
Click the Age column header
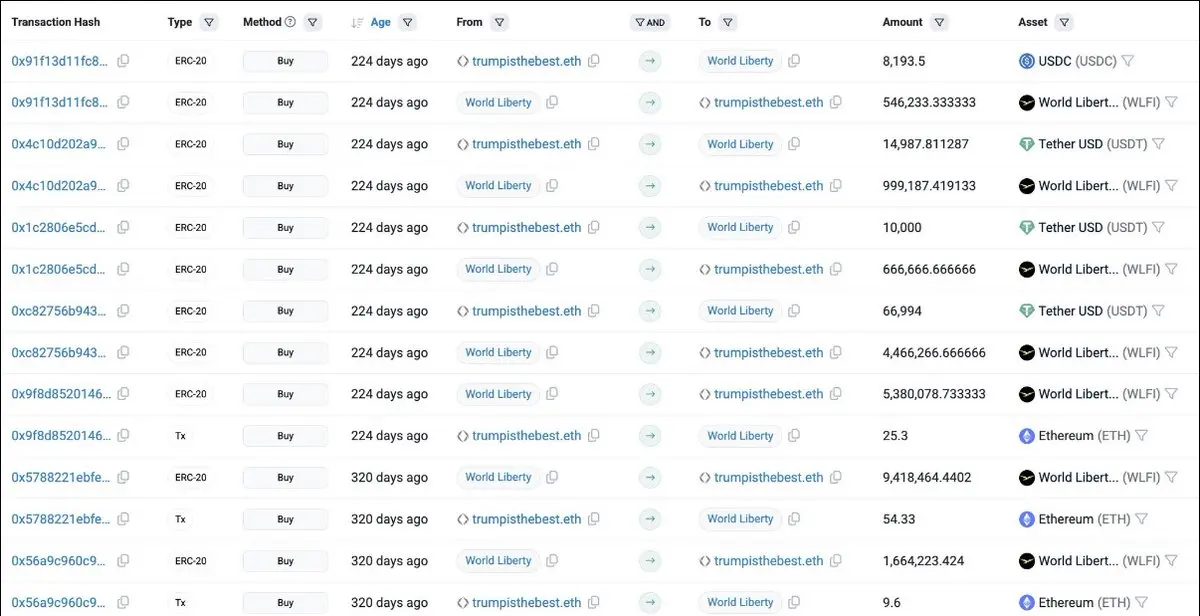[x=381, y=22]
